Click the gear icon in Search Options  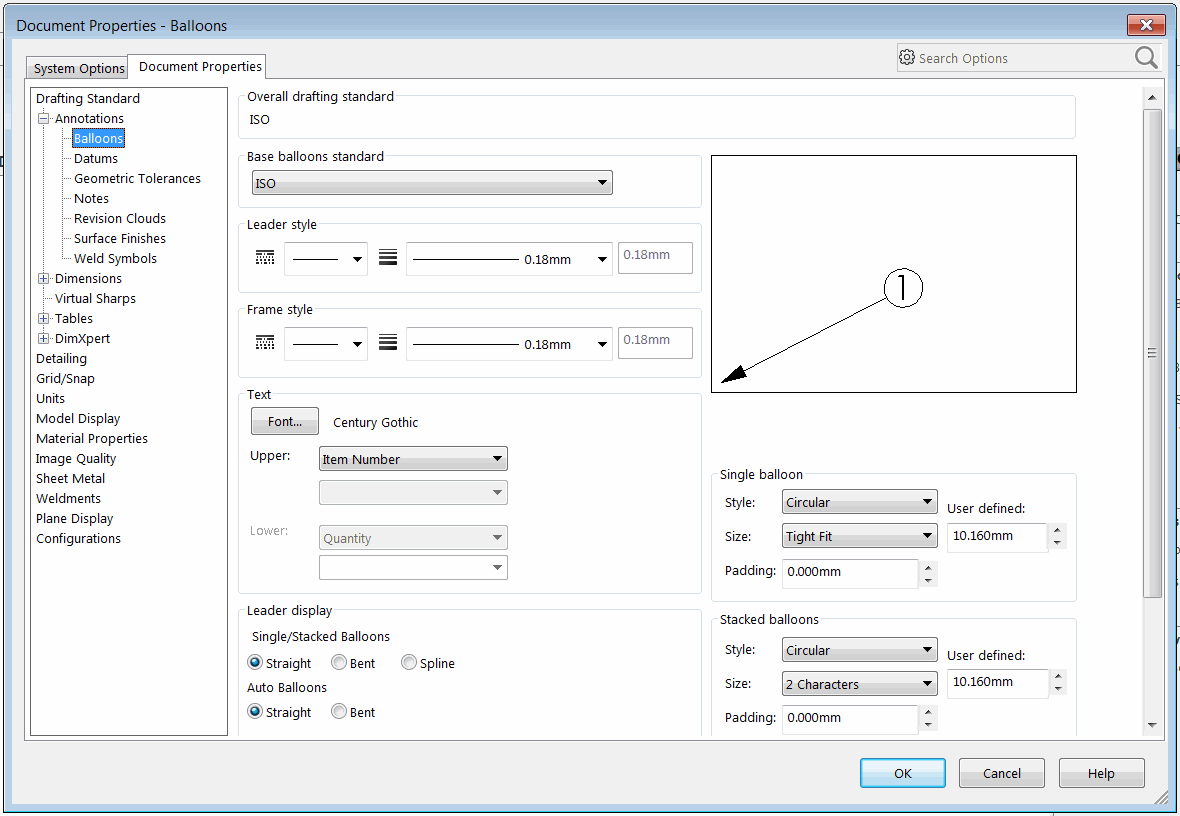pyautogui.click(x=907, y=58)
